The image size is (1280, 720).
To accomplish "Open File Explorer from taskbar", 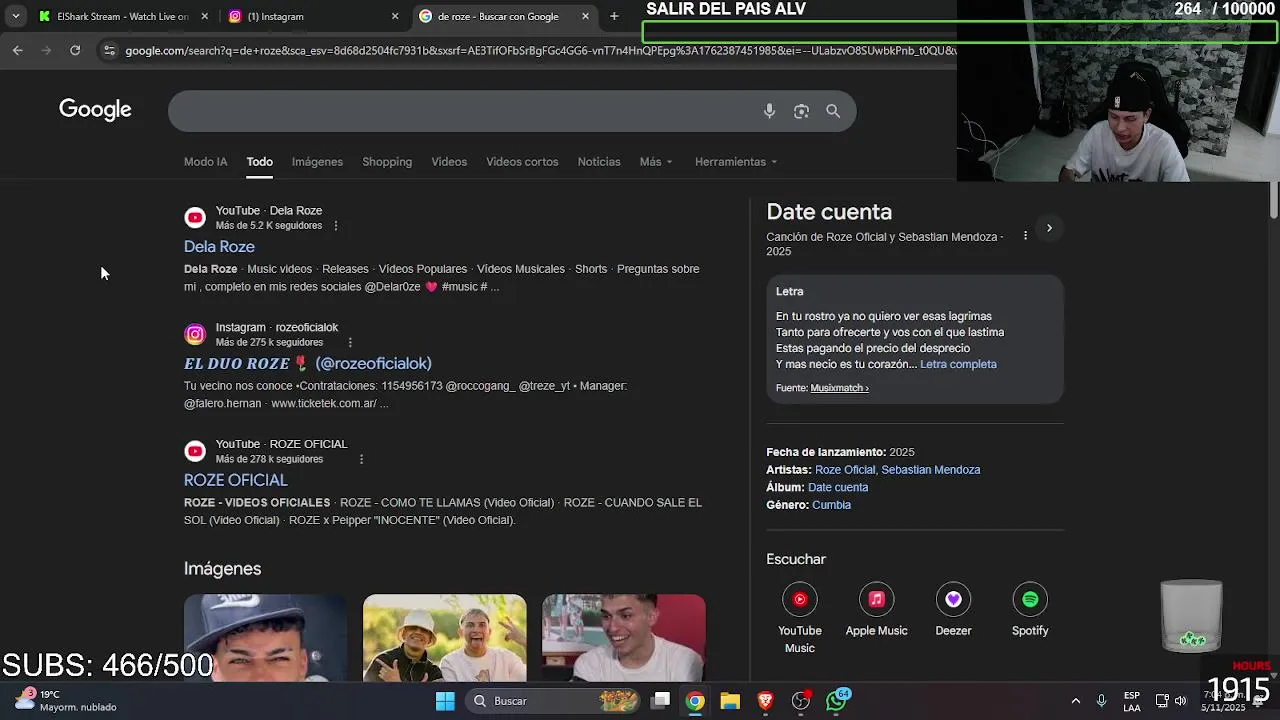I will [730, 701].
